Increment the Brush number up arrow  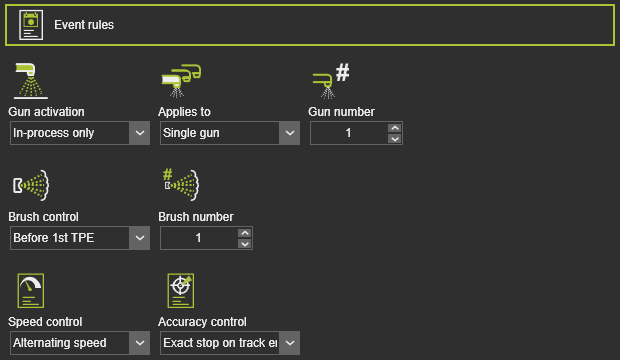[x=245, y=233]
